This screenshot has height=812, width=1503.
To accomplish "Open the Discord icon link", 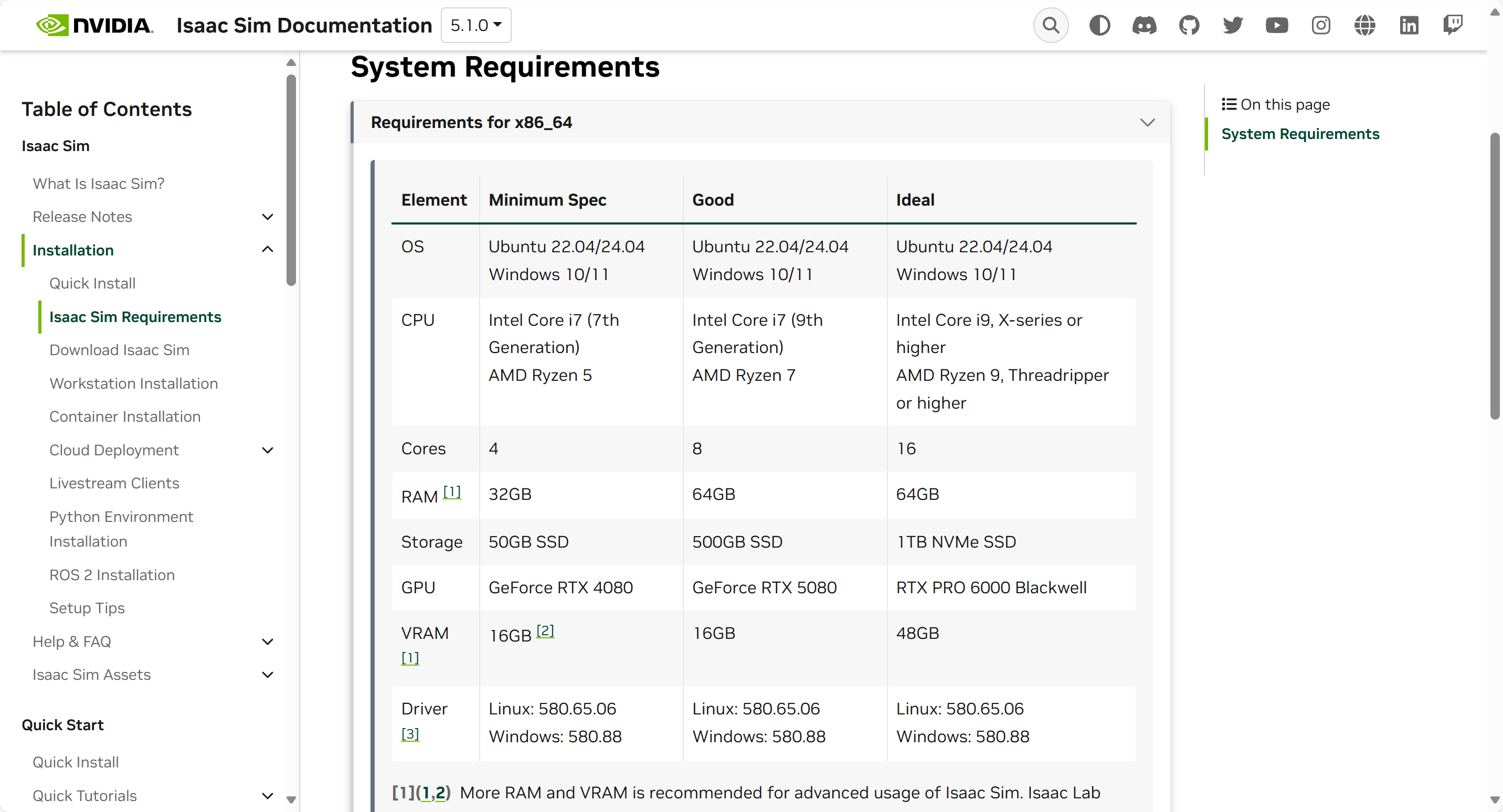I will pos(1144,26).
